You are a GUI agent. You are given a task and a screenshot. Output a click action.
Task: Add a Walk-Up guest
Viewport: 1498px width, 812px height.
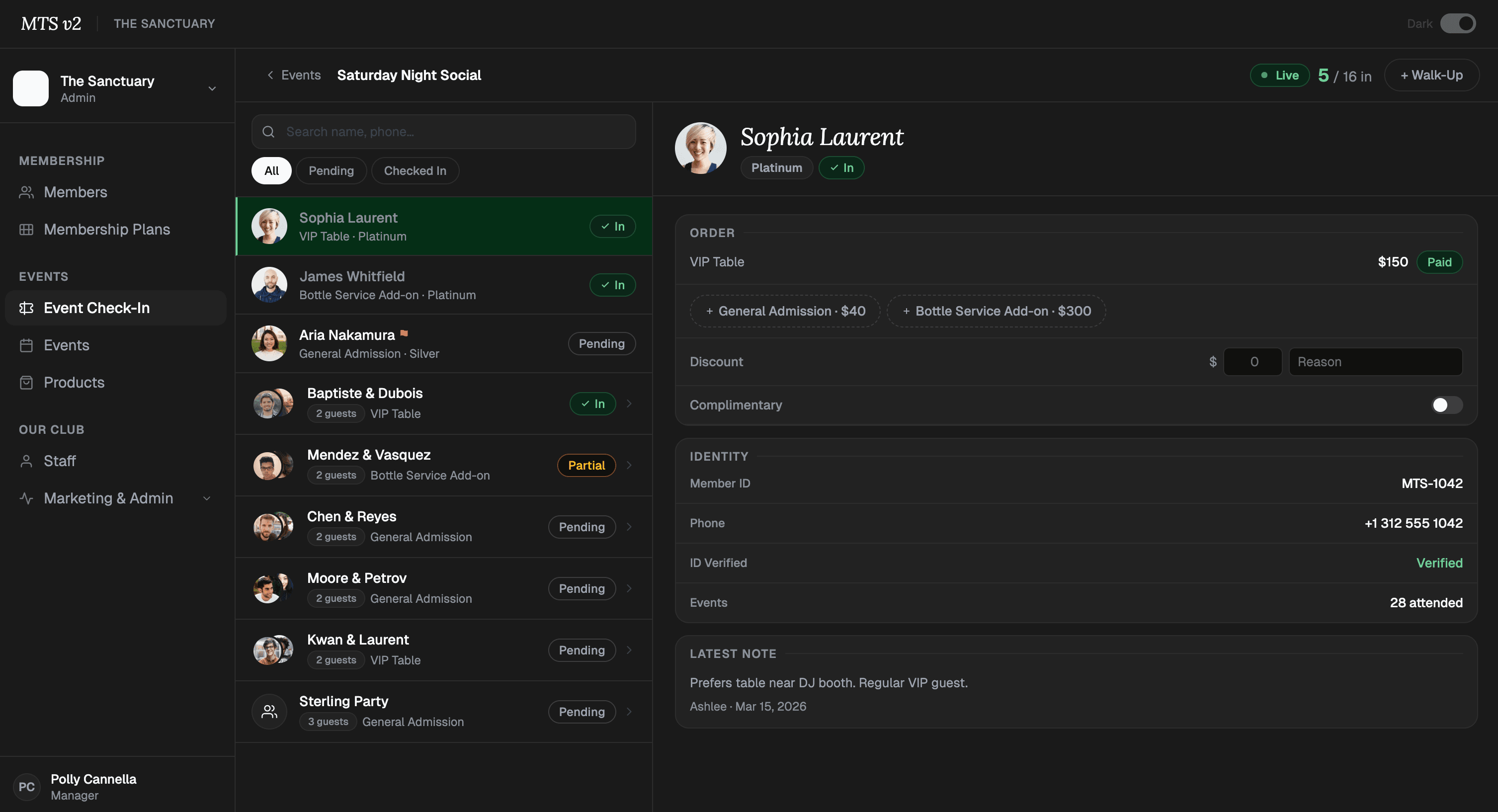(1432, 75)
